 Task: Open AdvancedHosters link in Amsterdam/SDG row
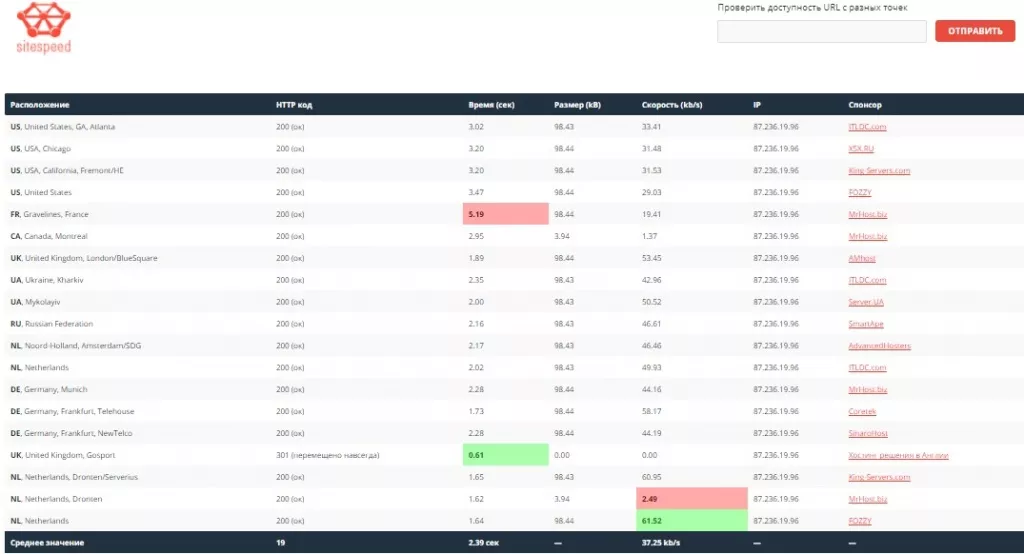point(880,346)
